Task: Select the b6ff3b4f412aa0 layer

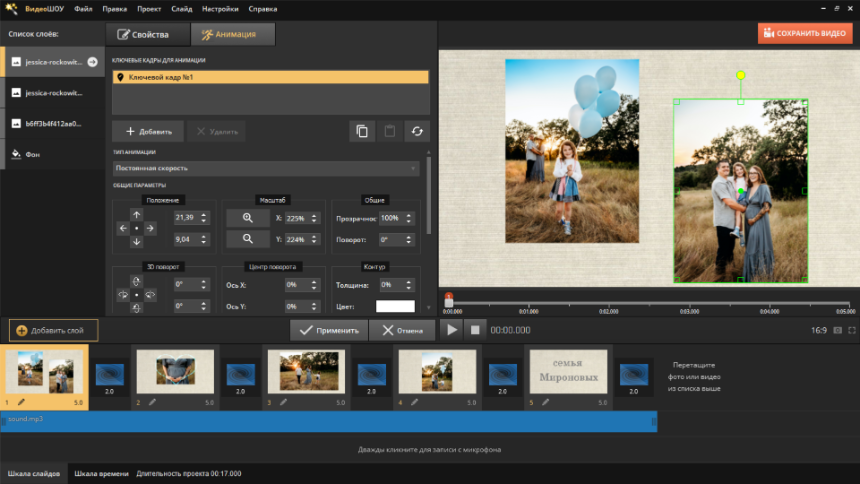Action: tap(52, 123)
